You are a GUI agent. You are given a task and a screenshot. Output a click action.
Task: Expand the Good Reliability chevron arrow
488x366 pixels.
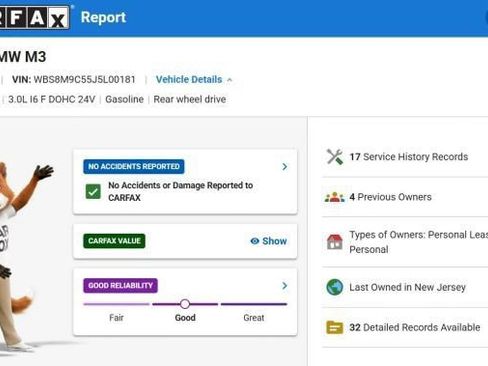285,286
